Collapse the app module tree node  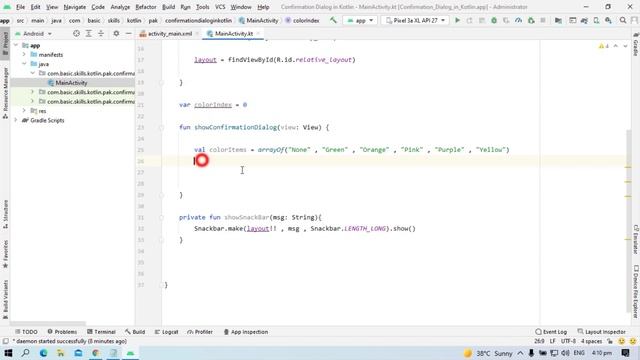tap(16, 45)
